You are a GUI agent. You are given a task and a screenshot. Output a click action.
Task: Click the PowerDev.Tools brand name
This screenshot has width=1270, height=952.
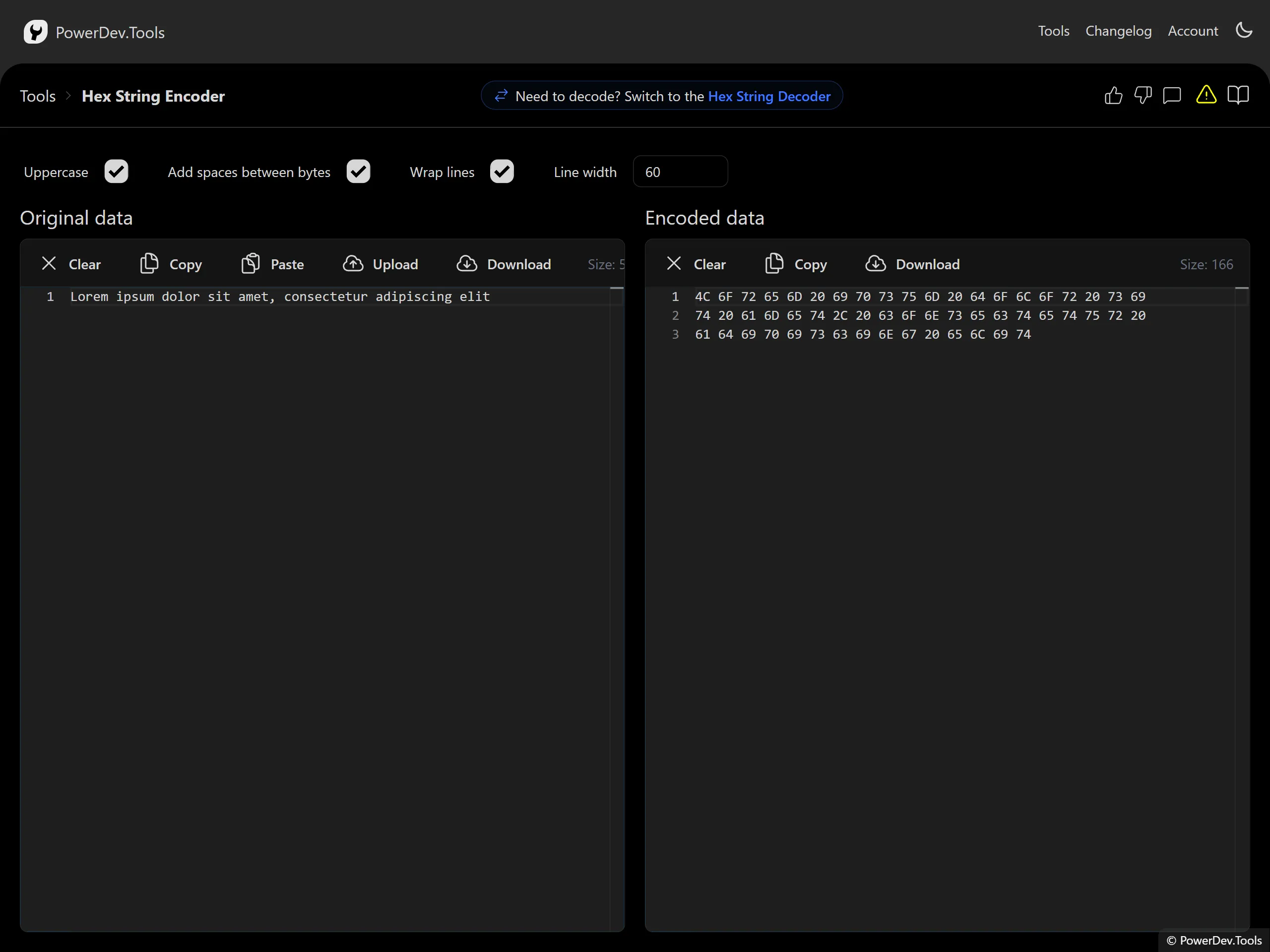(x=110, y=32)
